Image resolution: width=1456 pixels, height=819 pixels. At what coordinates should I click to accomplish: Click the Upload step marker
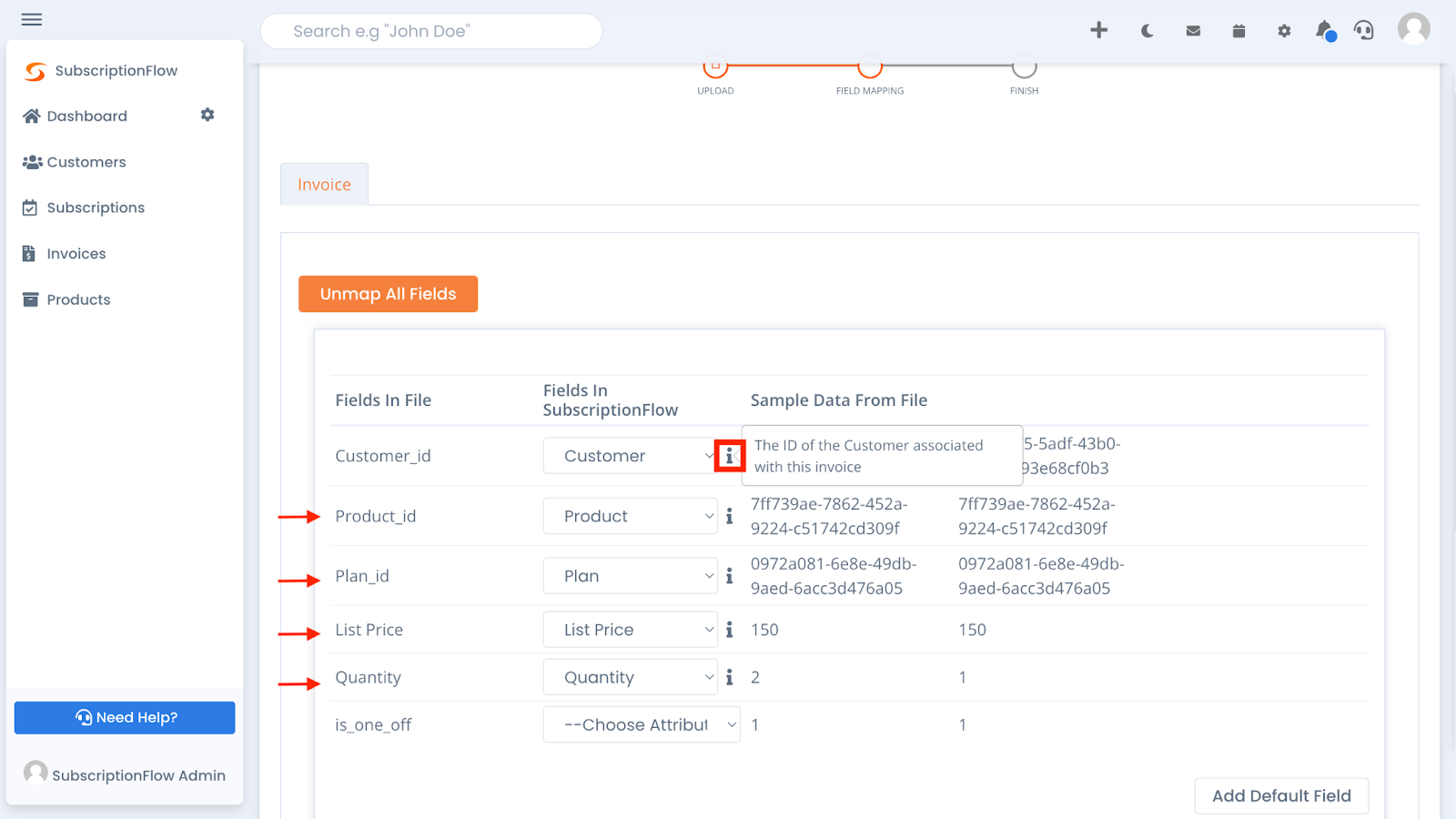tap(715, 66)
